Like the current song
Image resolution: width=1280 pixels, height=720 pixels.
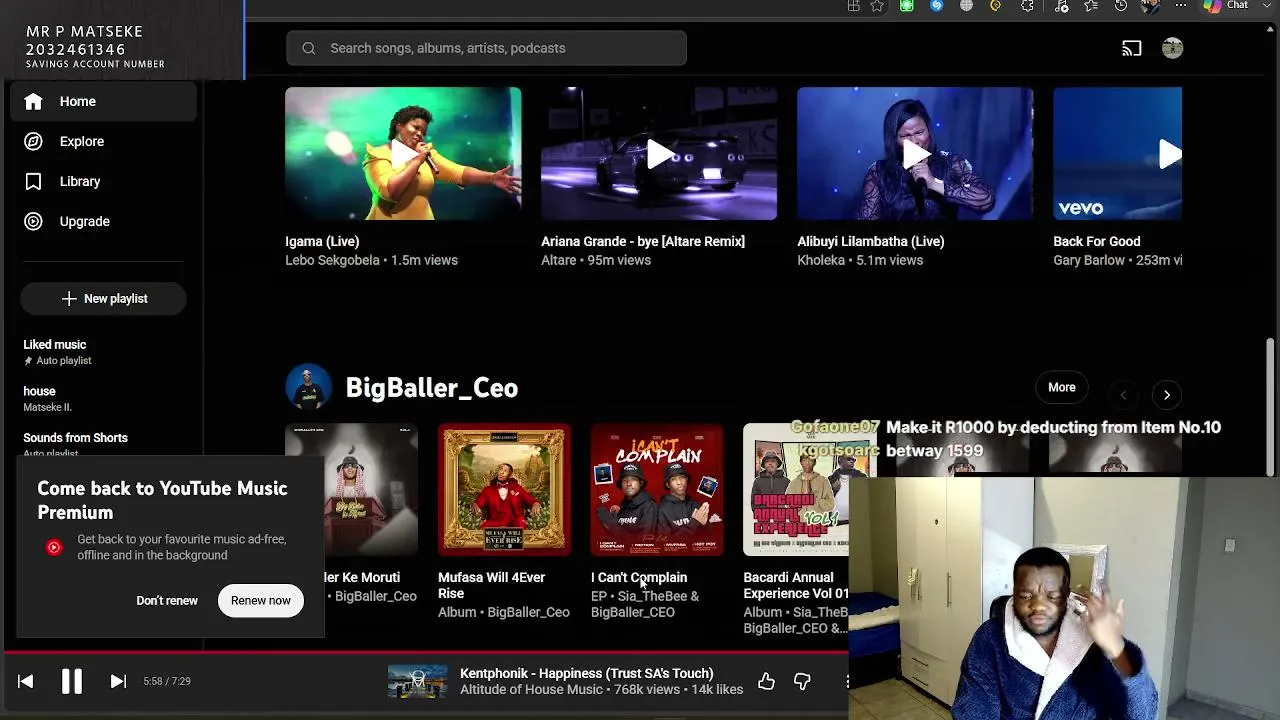[766, 681]
